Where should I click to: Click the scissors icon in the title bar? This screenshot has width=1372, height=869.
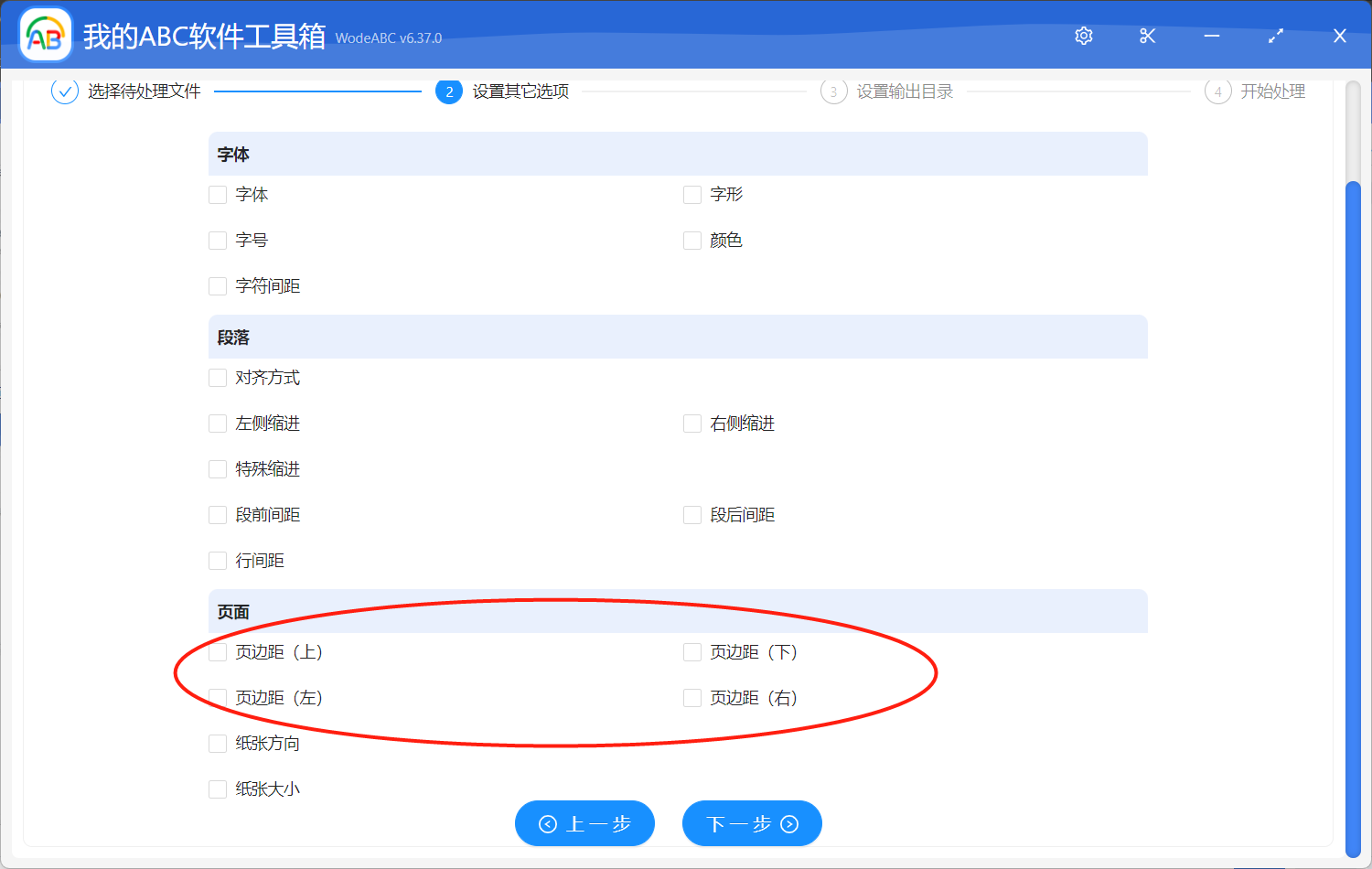click(1147, 36)
